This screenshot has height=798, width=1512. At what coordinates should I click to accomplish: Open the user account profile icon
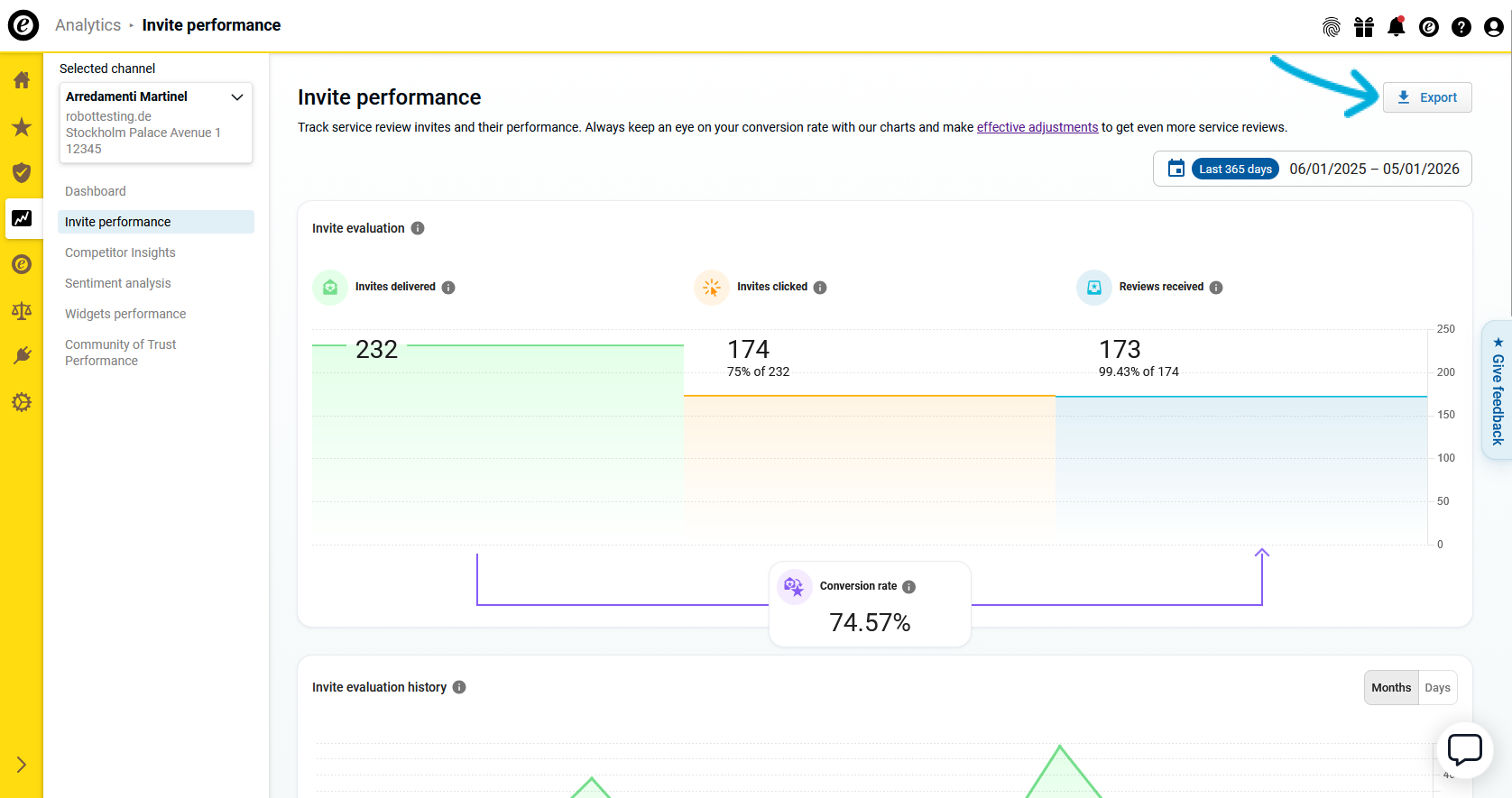[1493, 27]
